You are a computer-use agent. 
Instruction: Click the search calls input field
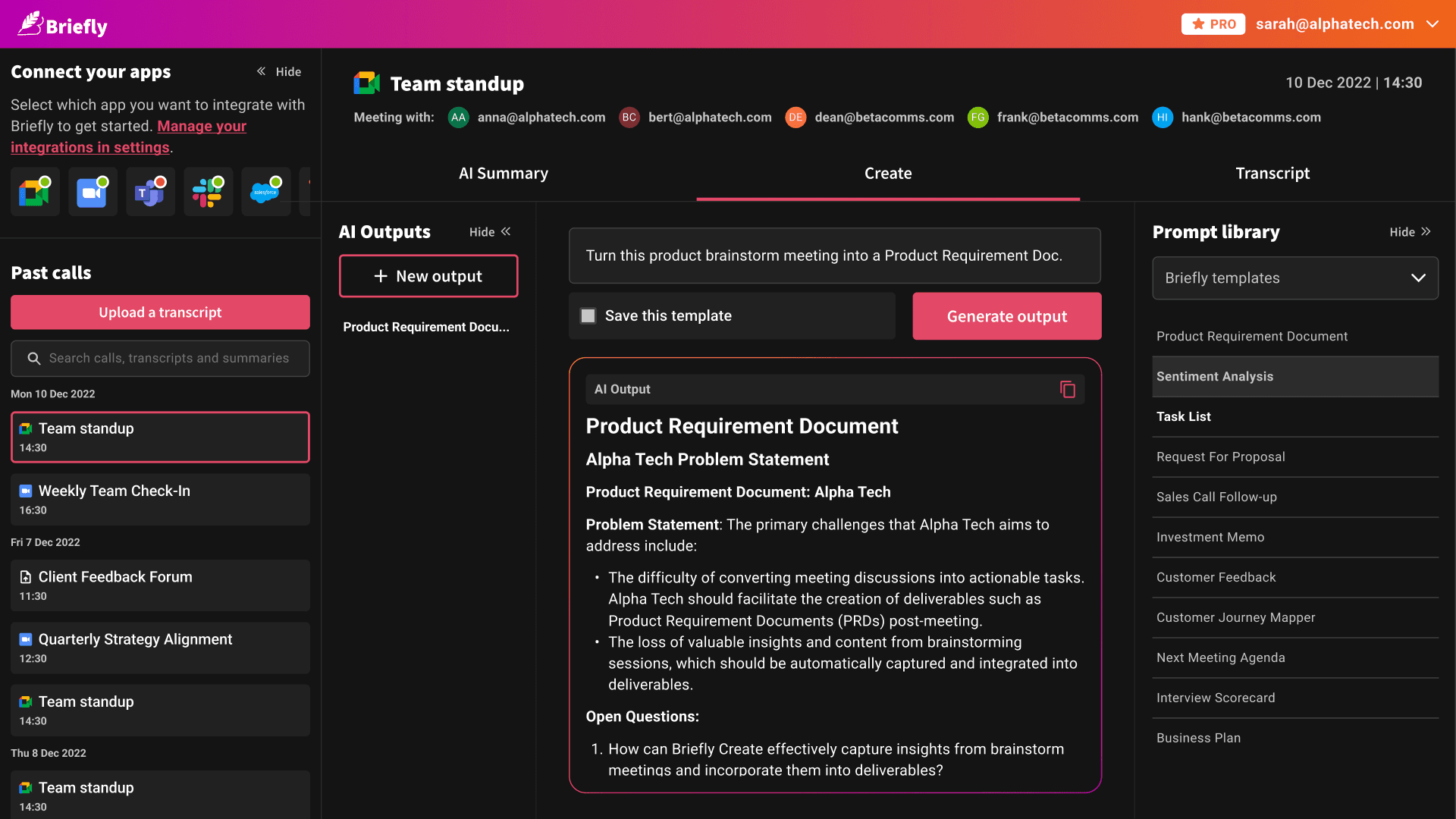[x=168, y=358]
